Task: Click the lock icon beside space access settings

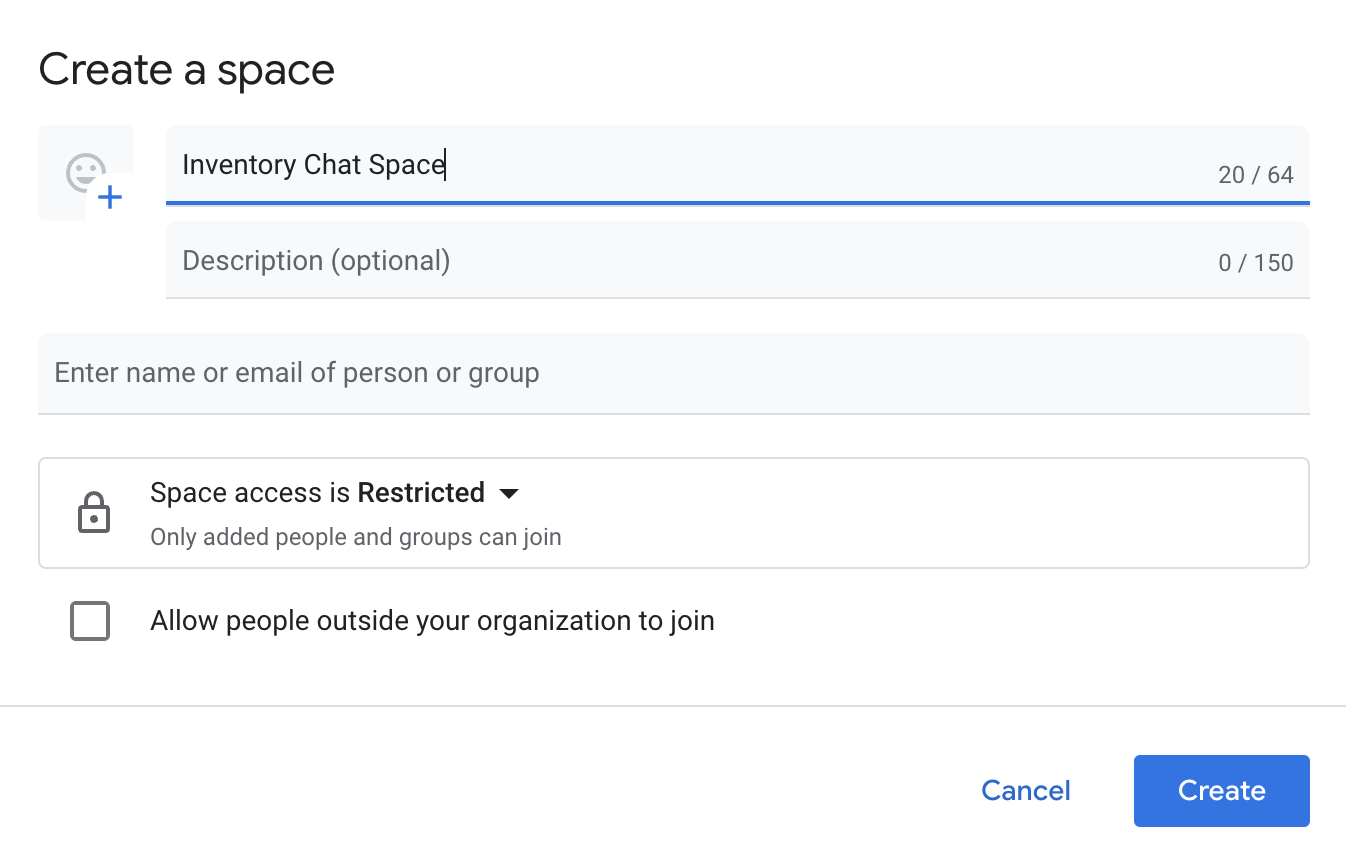Action: [x=94, y=512]
